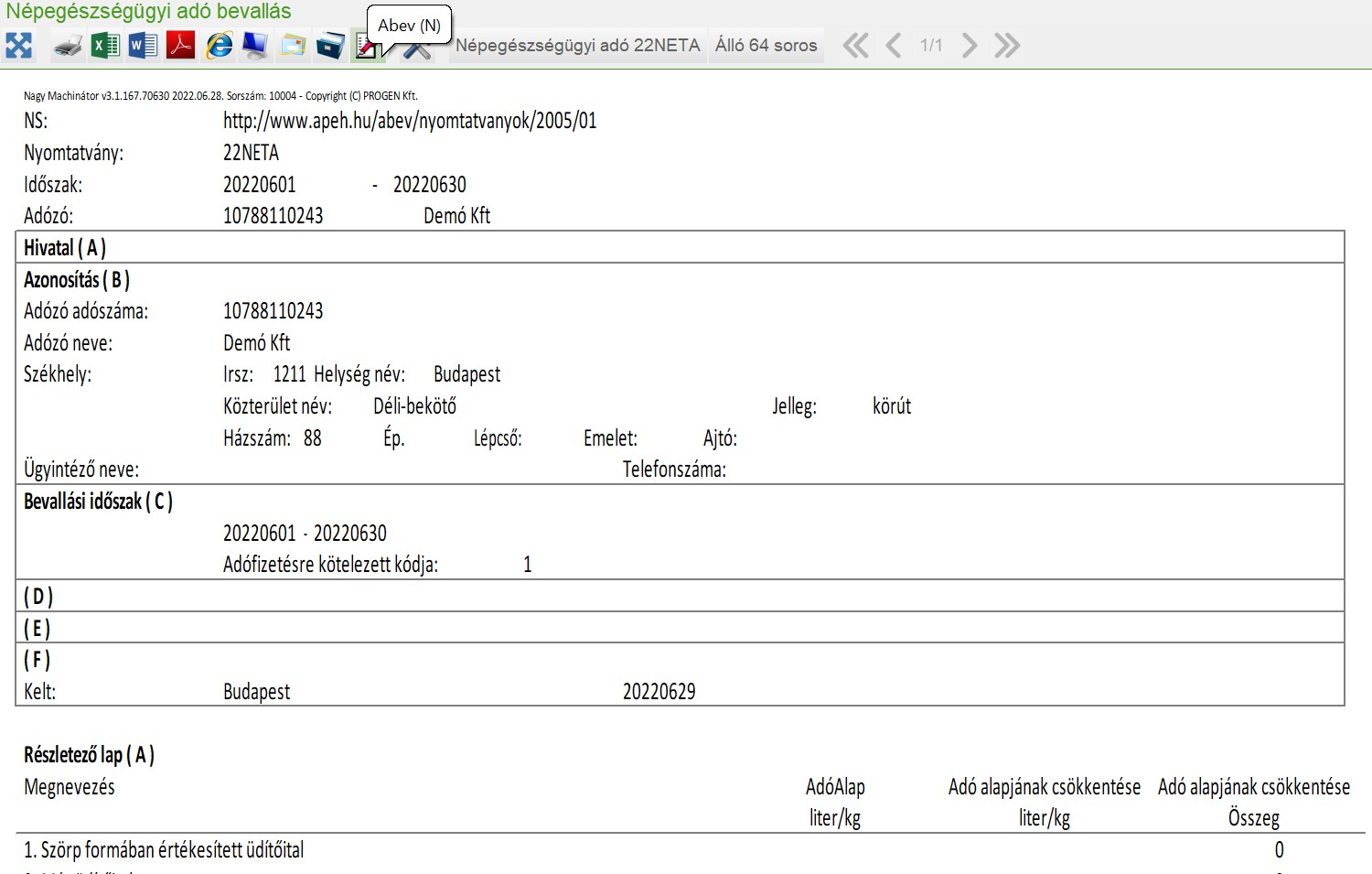Export the report to Word
1372x874 pixels.
[143, 45]
